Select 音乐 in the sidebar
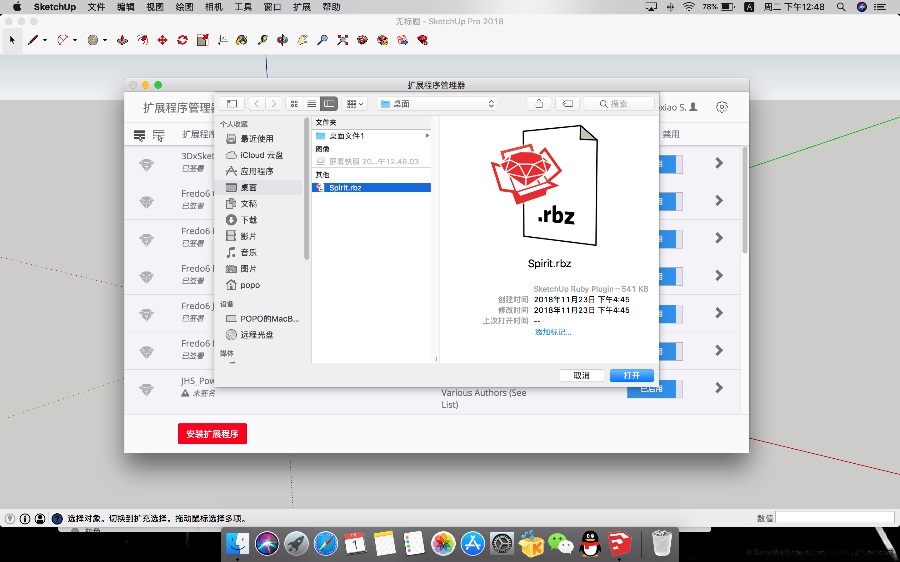Screen dimensions: 900x562 point(257,253)
